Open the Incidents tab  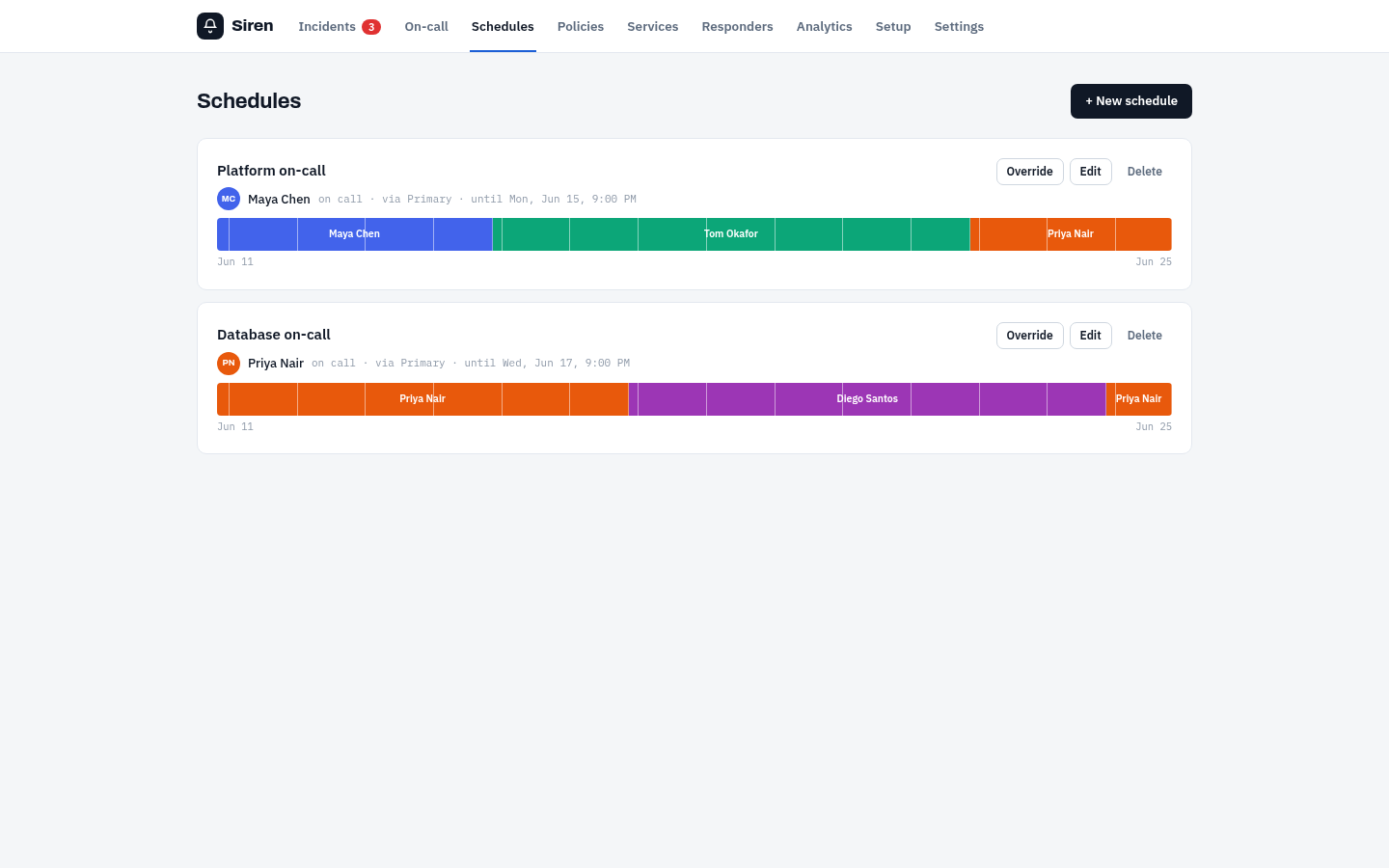click(340, 27)
